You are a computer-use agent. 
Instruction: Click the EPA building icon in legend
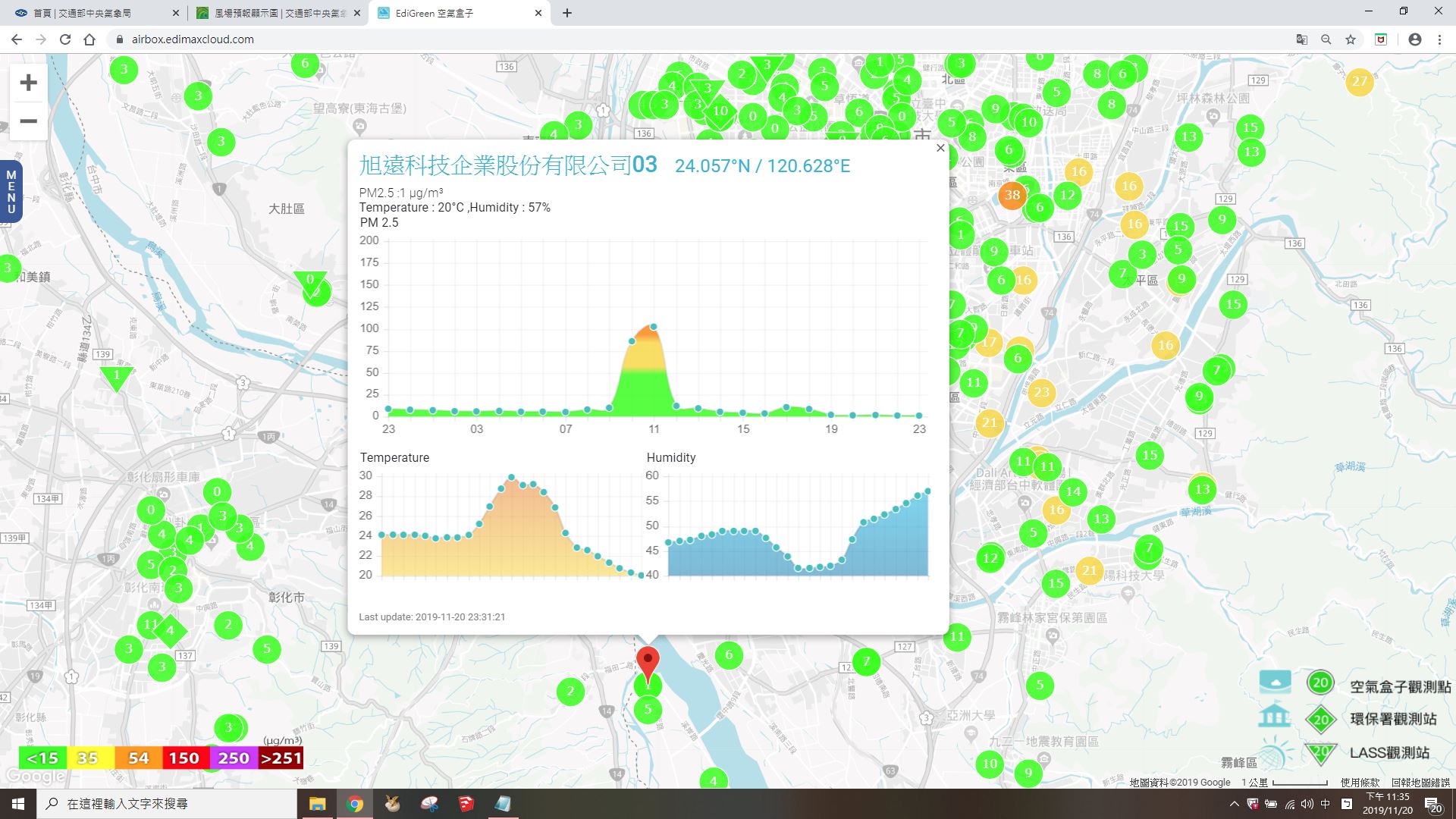(1275, 717)
